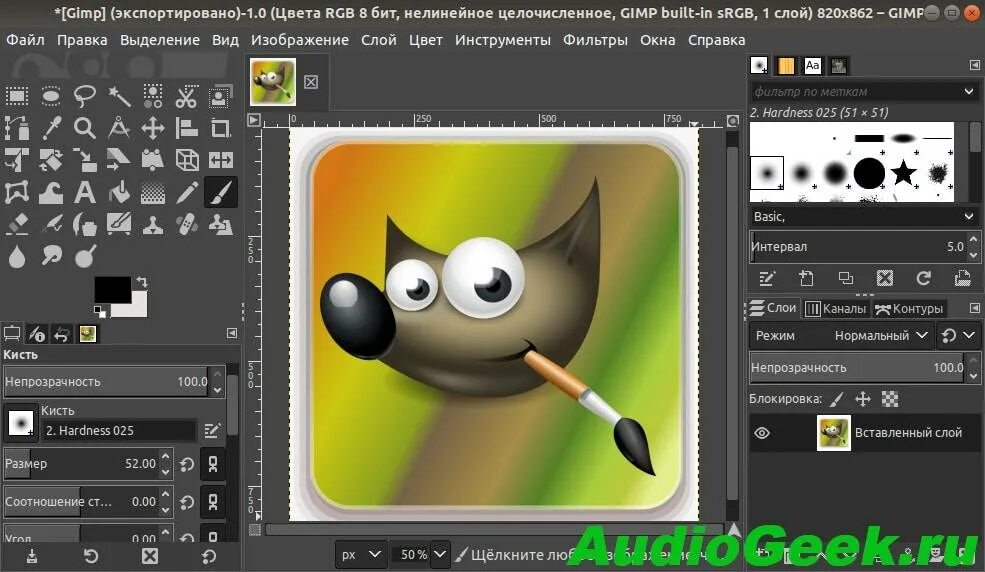
Task: Toggle lock position and size icon
Action: click(x=863, y=399)
